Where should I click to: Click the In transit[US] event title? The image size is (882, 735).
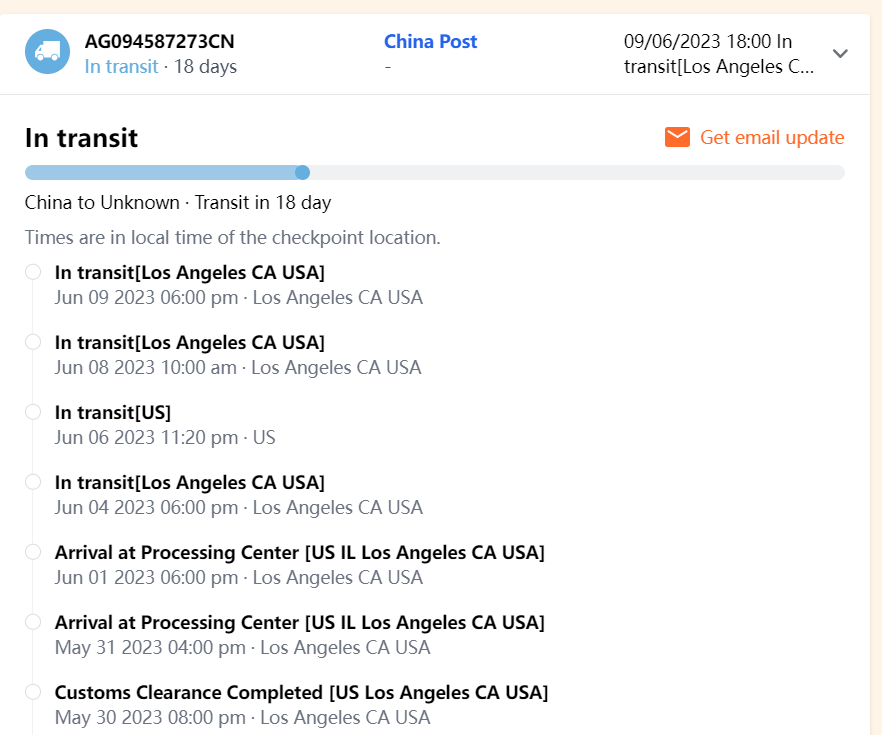click(x=113, y=412)
